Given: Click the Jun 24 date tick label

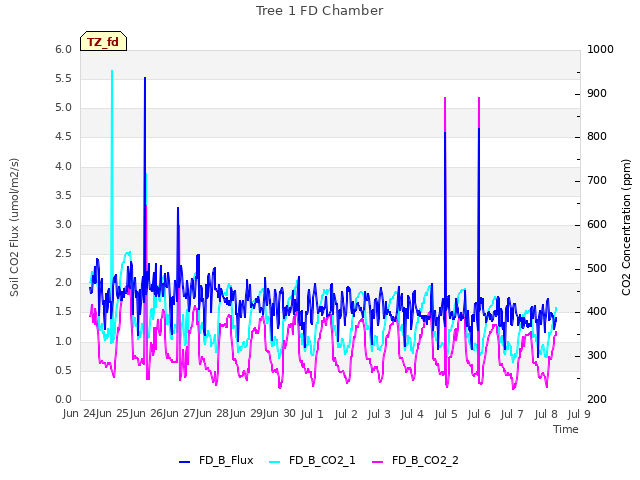Looking at the screenshot, I should [79, 413].
